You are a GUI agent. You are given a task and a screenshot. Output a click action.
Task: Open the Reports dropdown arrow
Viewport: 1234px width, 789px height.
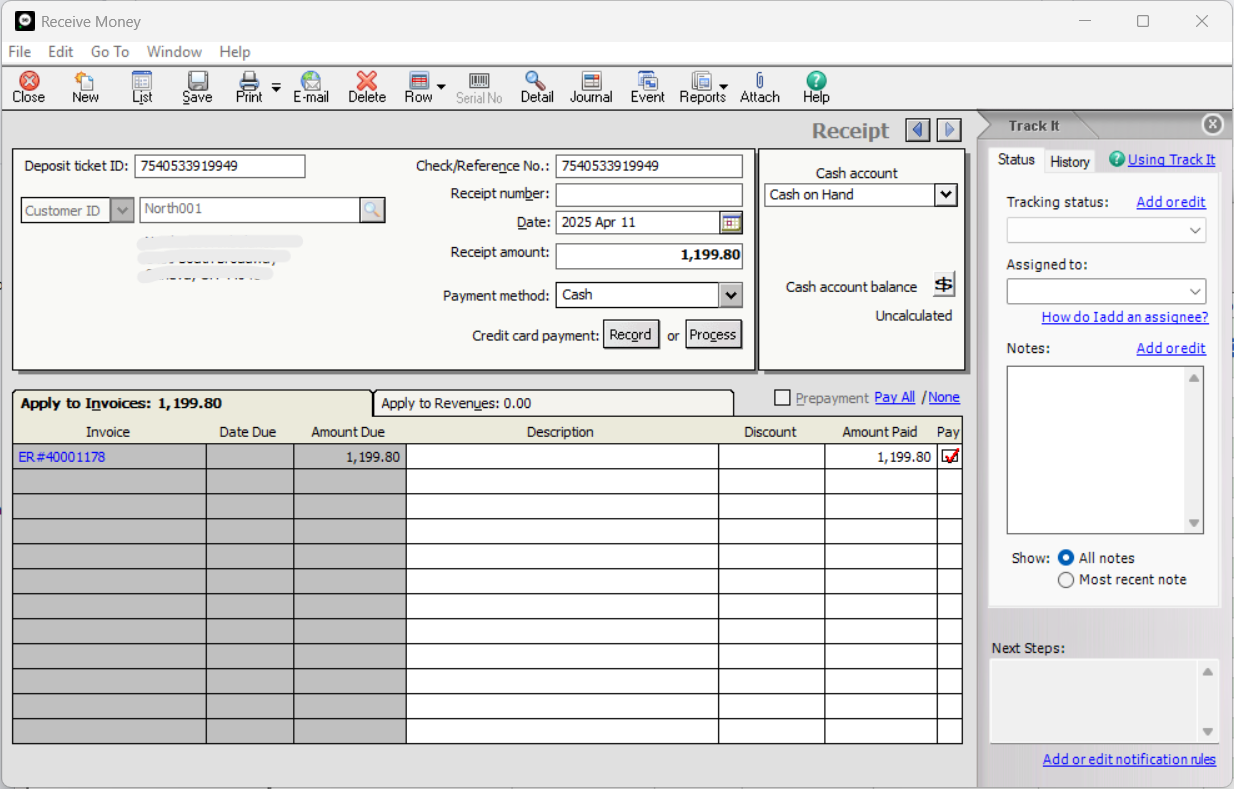[x=723, y=87]
